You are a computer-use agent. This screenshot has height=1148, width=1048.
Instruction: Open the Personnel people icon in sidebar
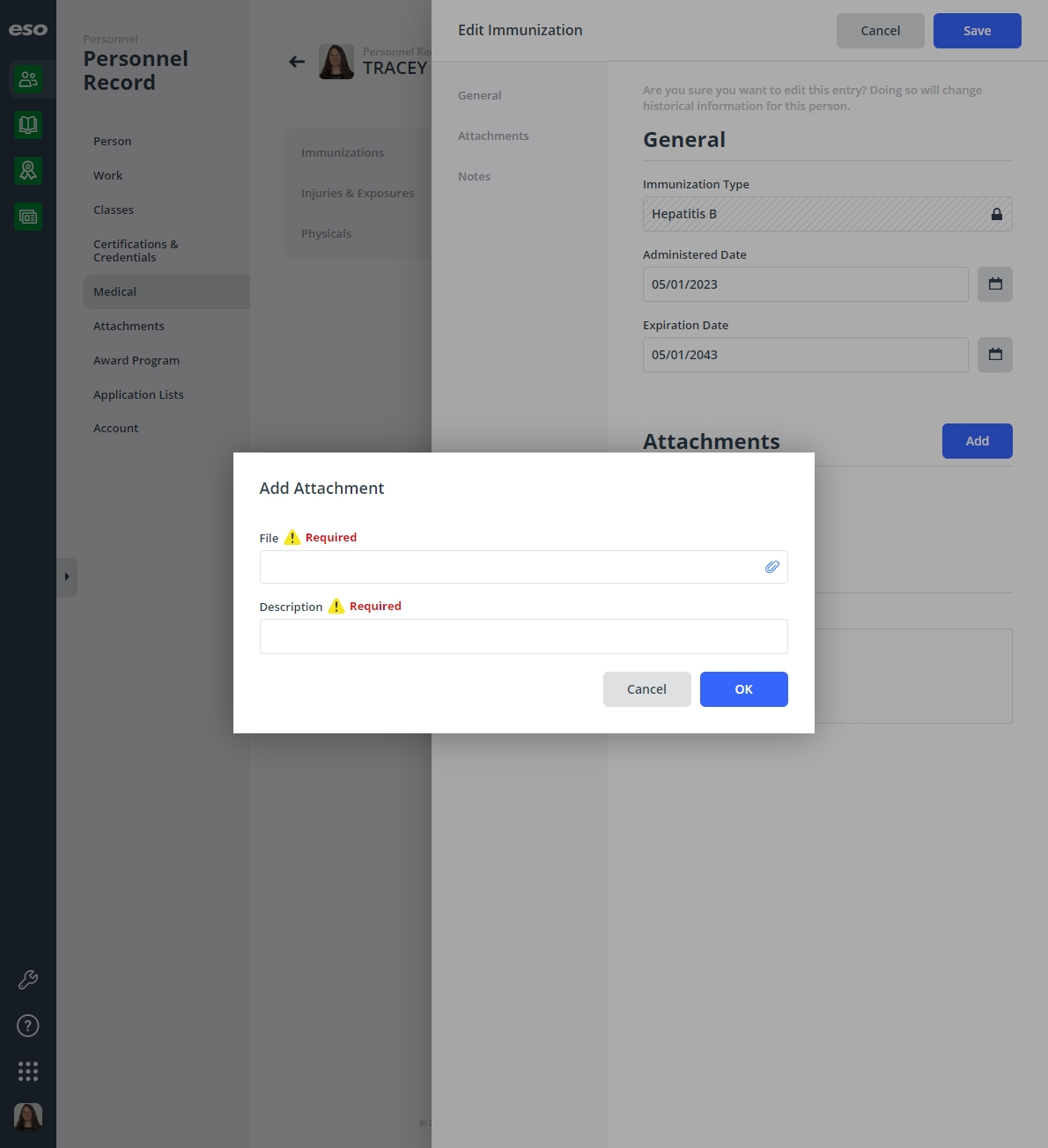point(28,79)
